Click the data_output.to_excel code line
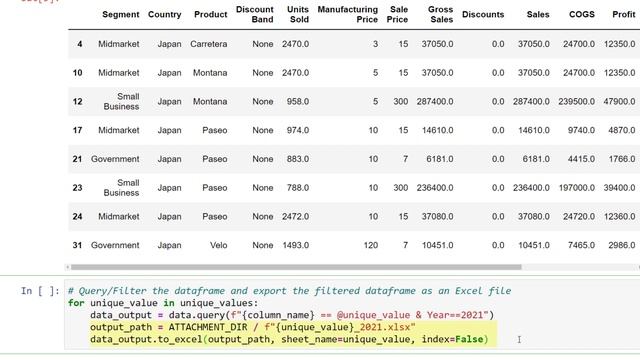 point(289,340)
